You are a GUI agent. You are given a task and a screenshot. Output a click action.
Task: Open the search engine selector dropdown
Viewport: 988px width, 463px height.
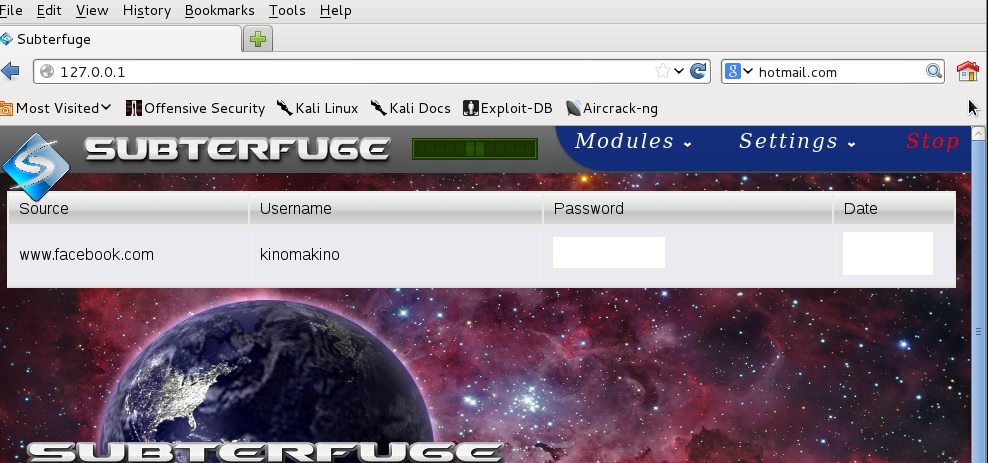(x=739, y=72)
